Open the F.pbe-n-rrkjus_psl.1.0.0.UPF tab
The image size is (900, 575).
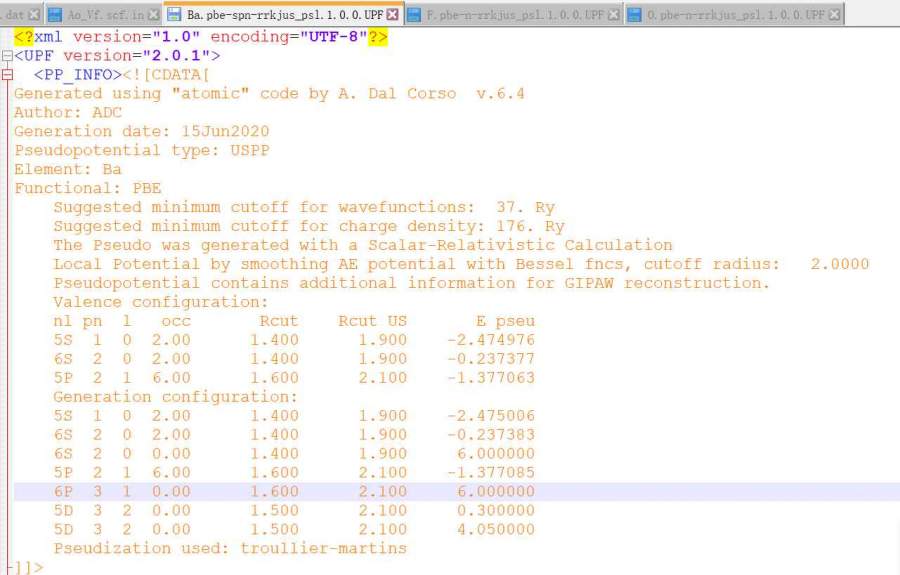[514, 14]
